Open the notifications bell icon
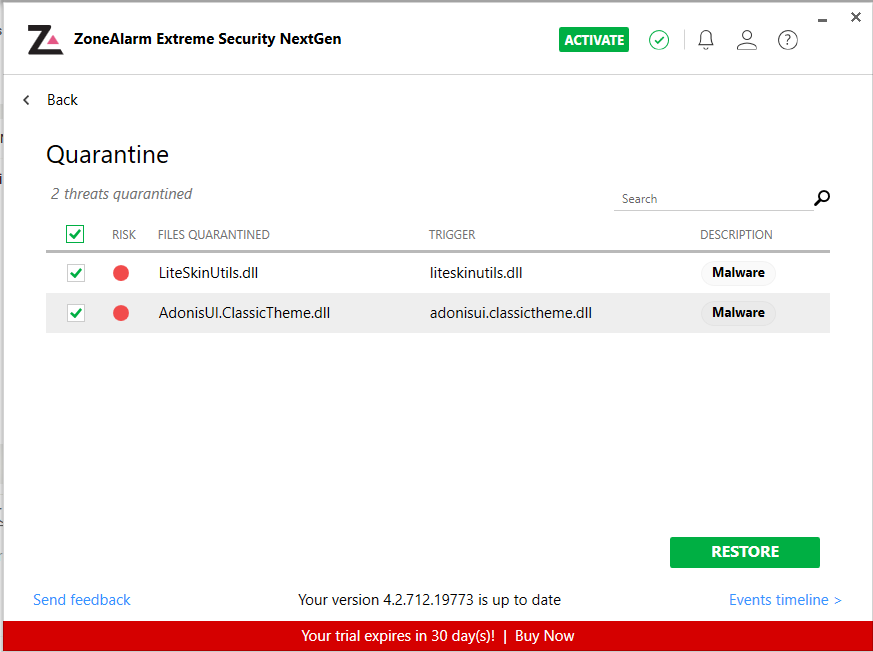 [706, 40]
